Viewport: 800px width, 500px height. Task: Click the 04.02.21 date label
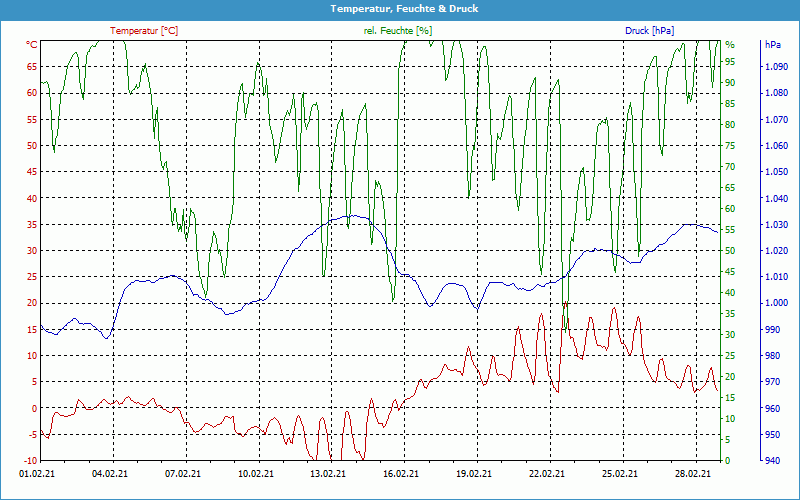coord(111,475)
